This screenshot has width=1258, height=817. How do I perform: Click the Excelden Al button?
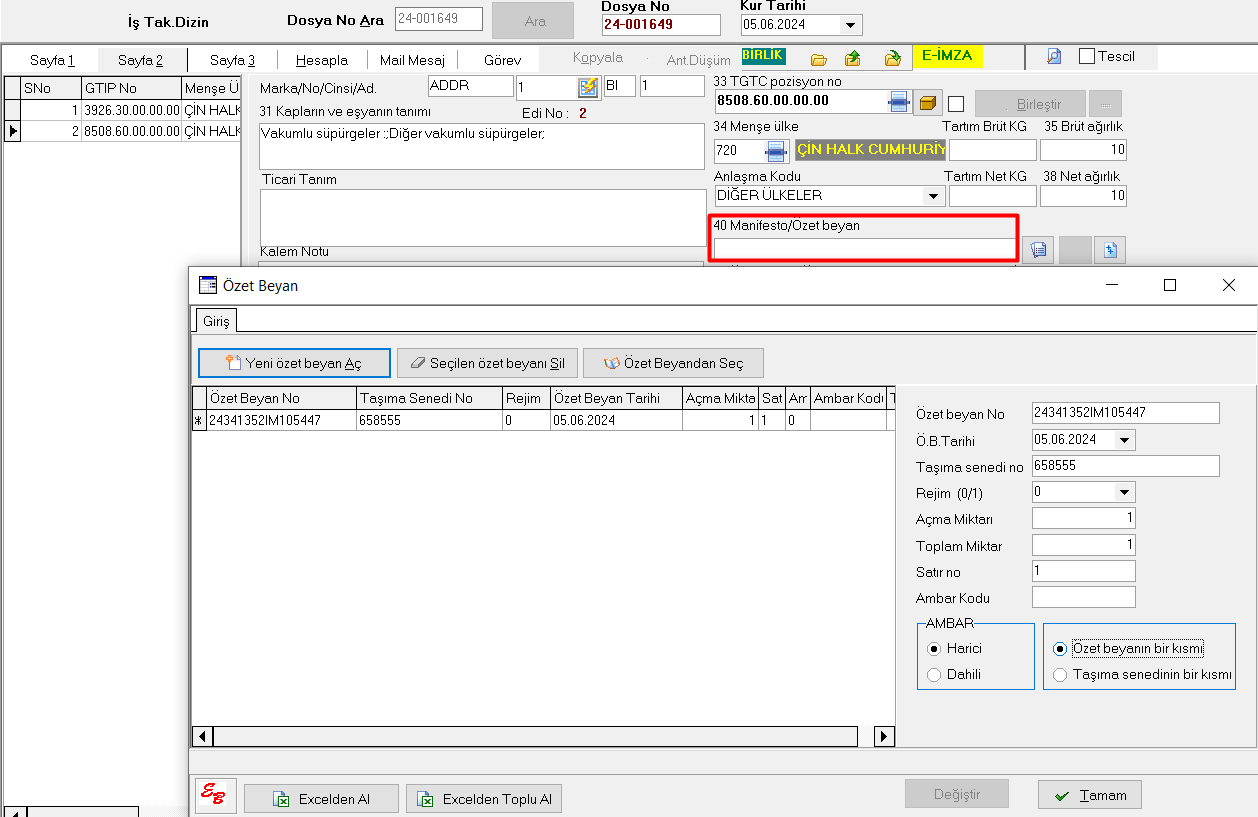[x=321, y=799]
